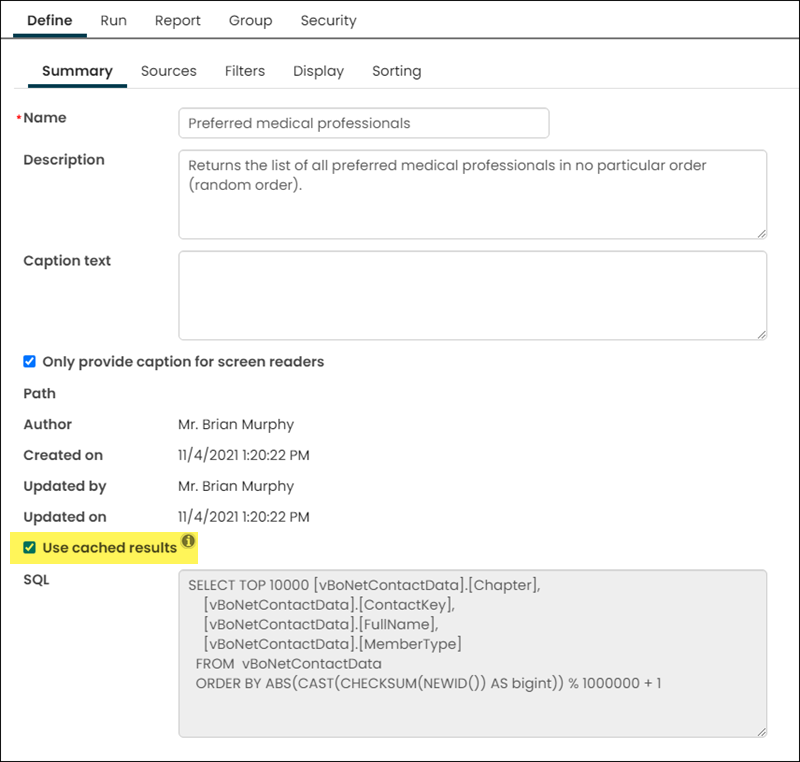Click the Use cached results label text
The image size is (800, 762).
(110, 548)
